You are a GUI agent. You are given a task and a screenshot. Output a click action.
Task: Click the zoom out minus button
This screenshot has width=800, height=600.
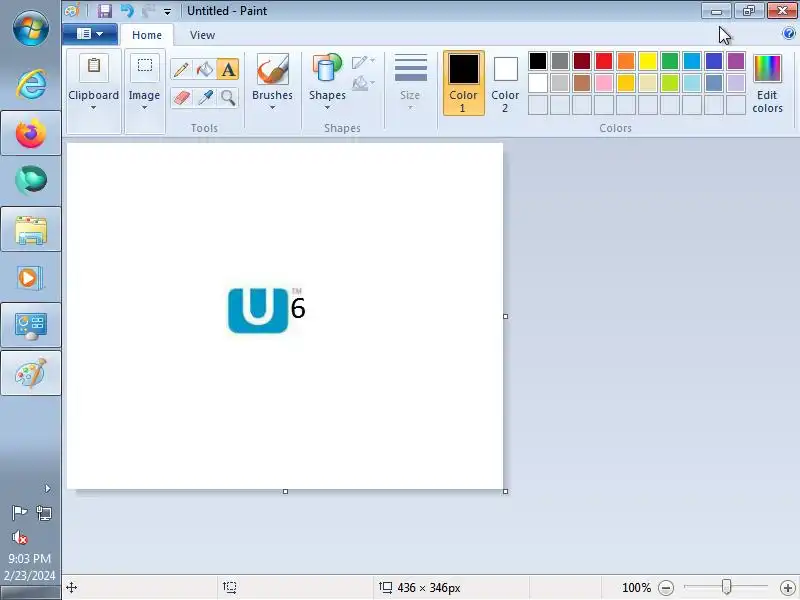[665, 588]
